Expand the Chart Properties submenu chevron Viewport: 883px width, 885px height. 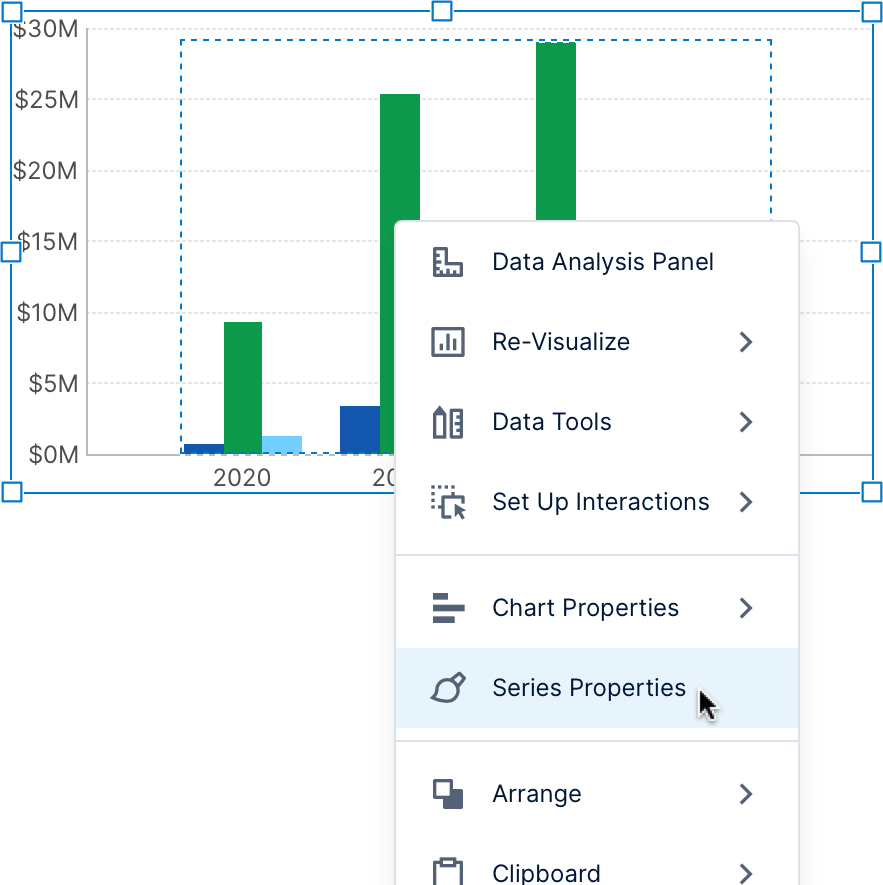click(x=745, y=608)
